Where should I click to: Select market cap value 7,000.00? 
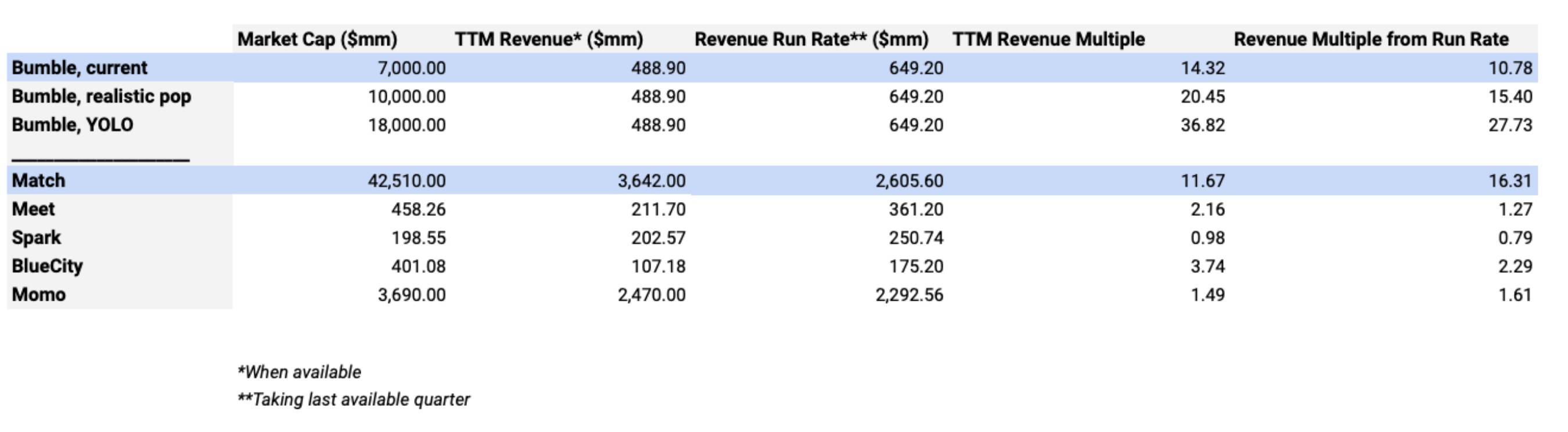[412, 68]
